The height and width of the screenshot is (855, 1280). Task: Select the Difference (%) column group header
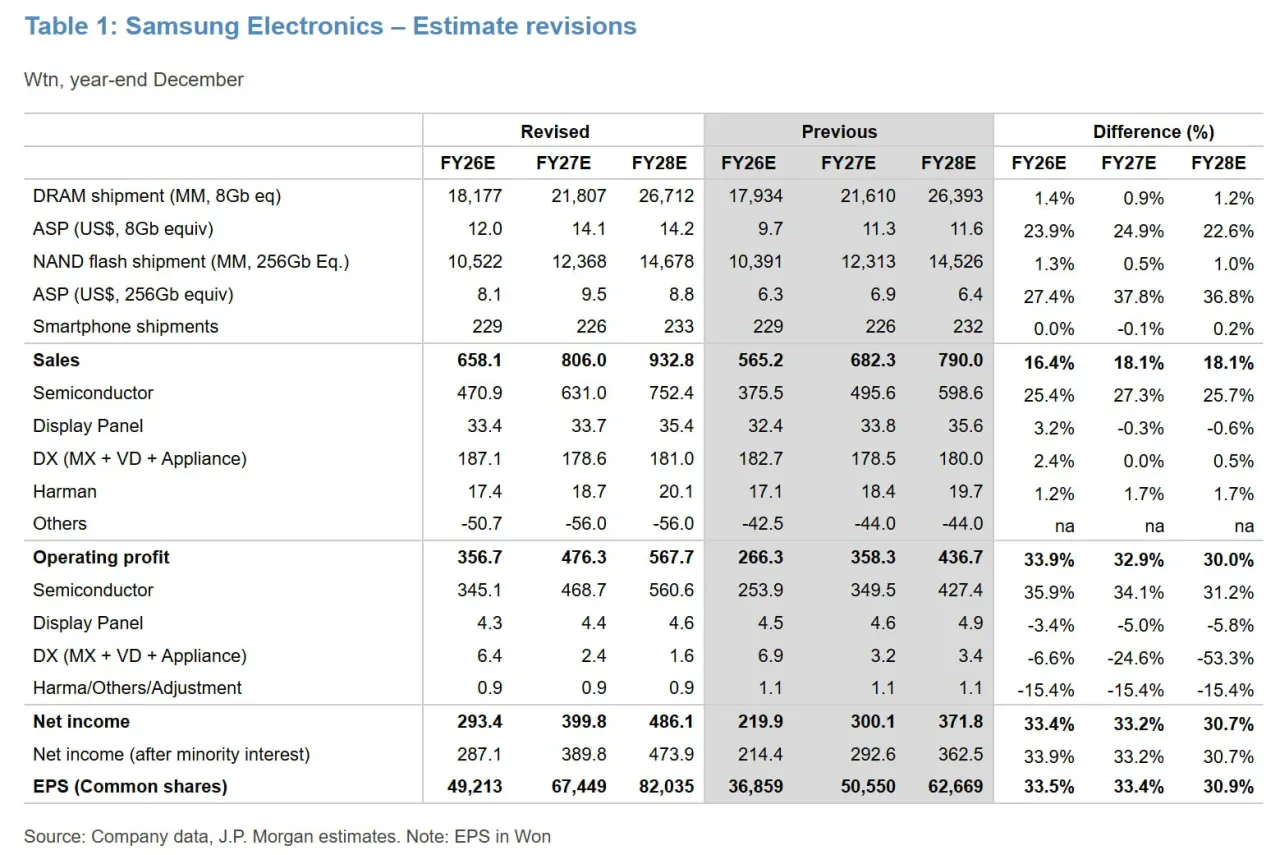point(1153,131)
